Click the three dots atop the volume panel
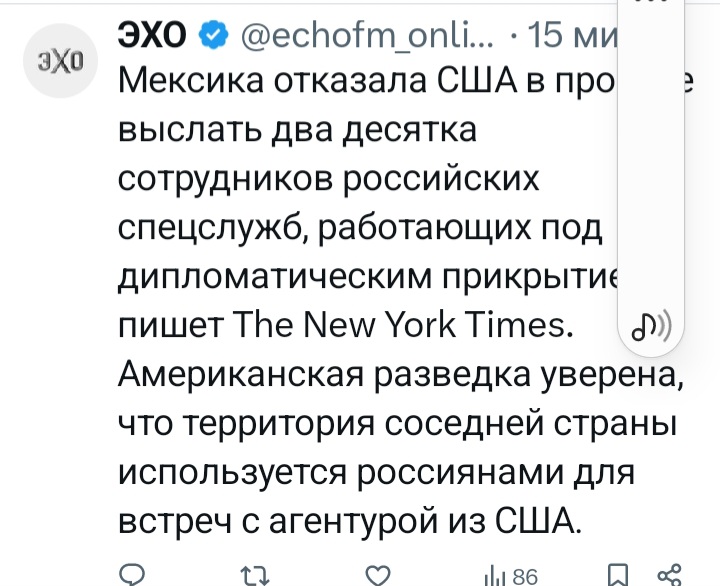 [x=653, y=5]
